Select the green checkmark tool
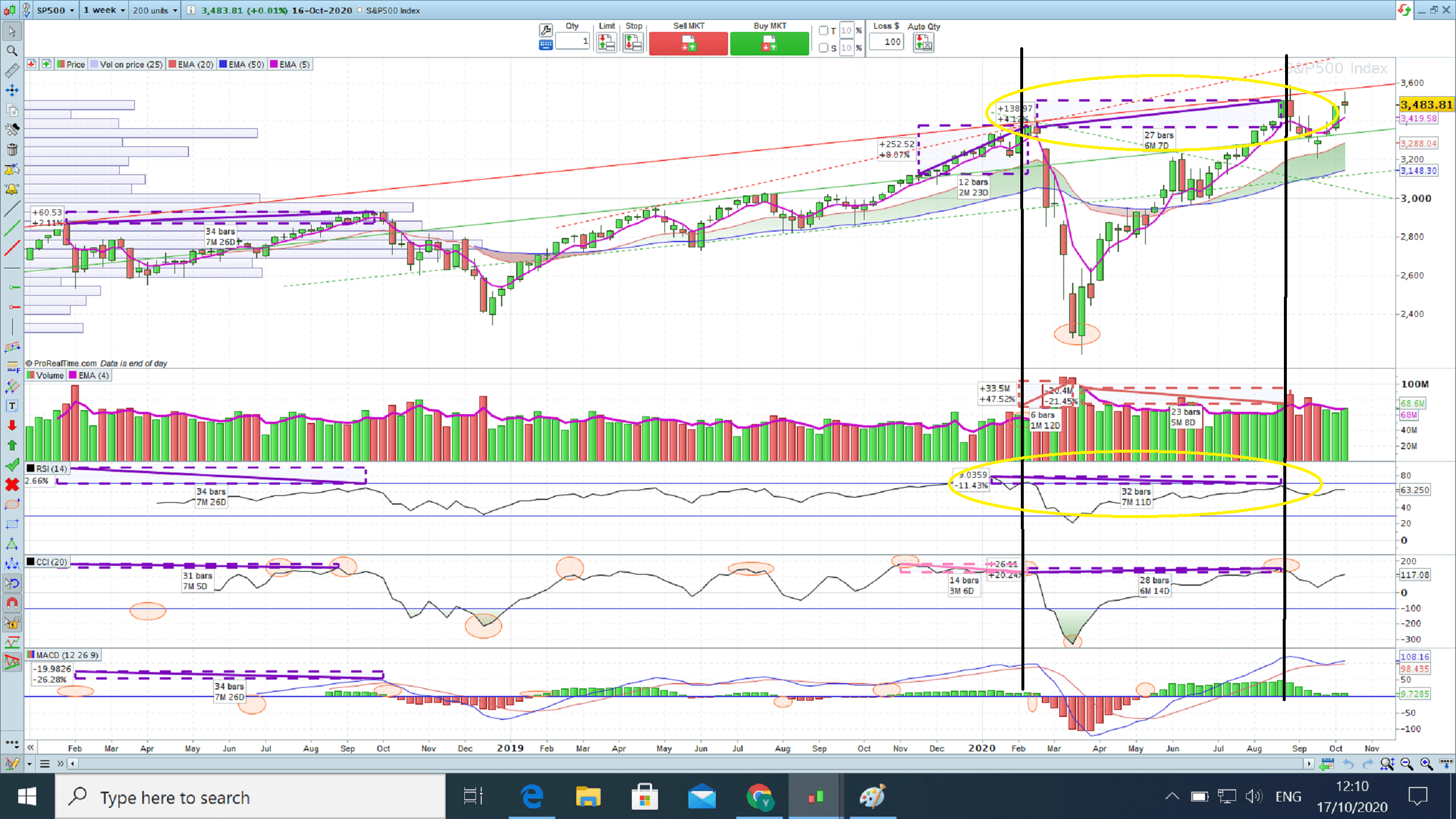The height and width of the screenshot is (819, 1456). [12, 465]
